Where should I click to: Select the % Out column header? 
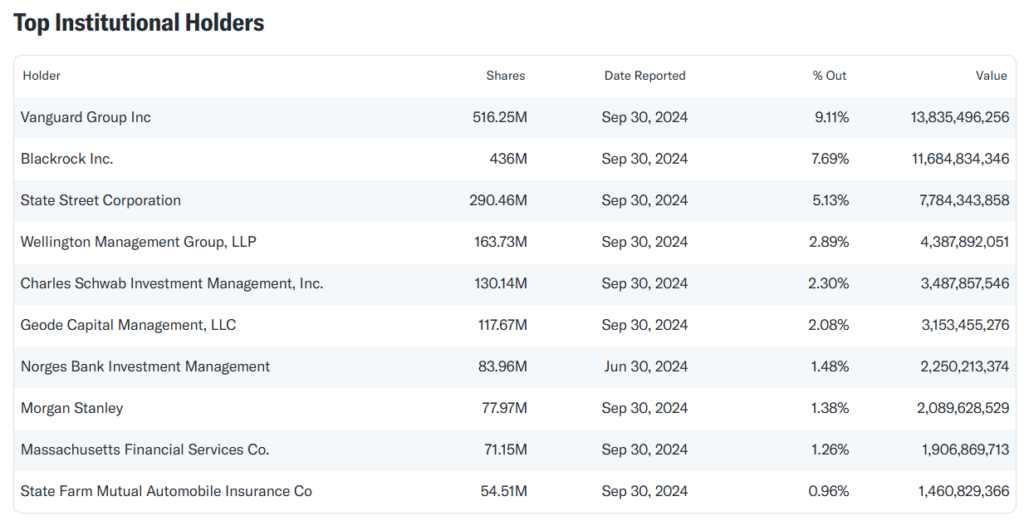click(829, 76)
